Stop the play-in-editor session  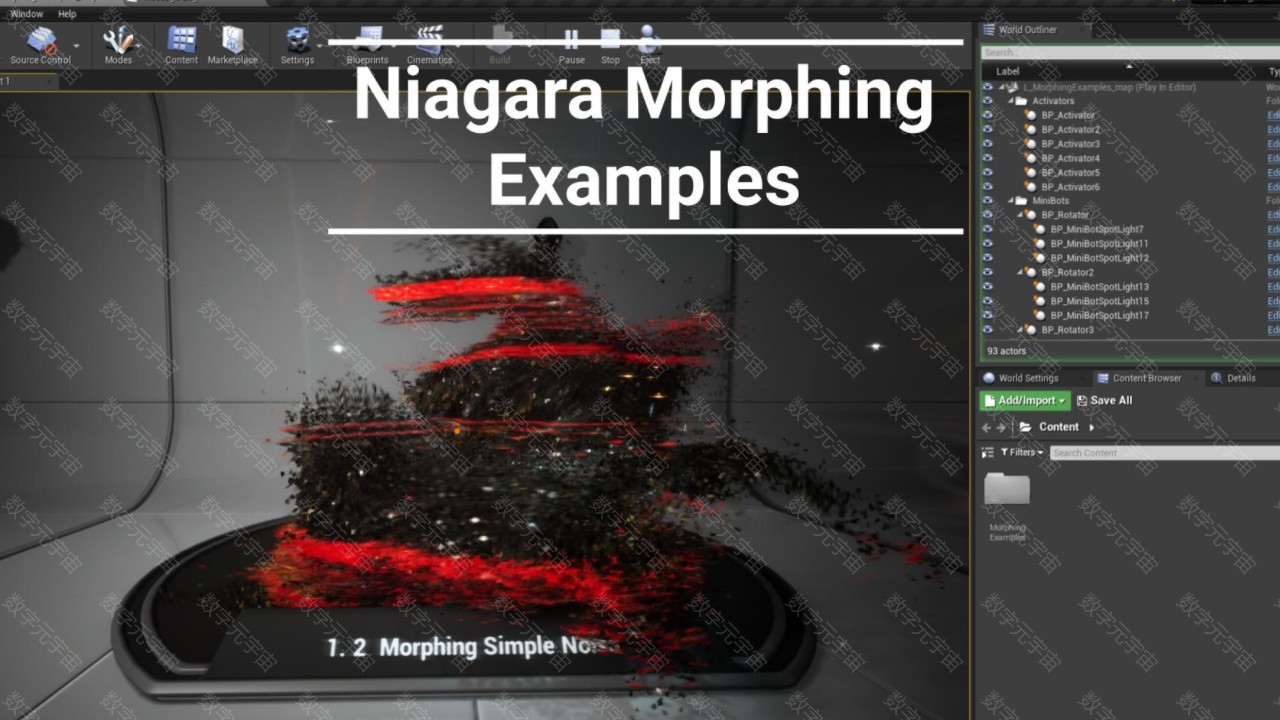coord(610,40)
